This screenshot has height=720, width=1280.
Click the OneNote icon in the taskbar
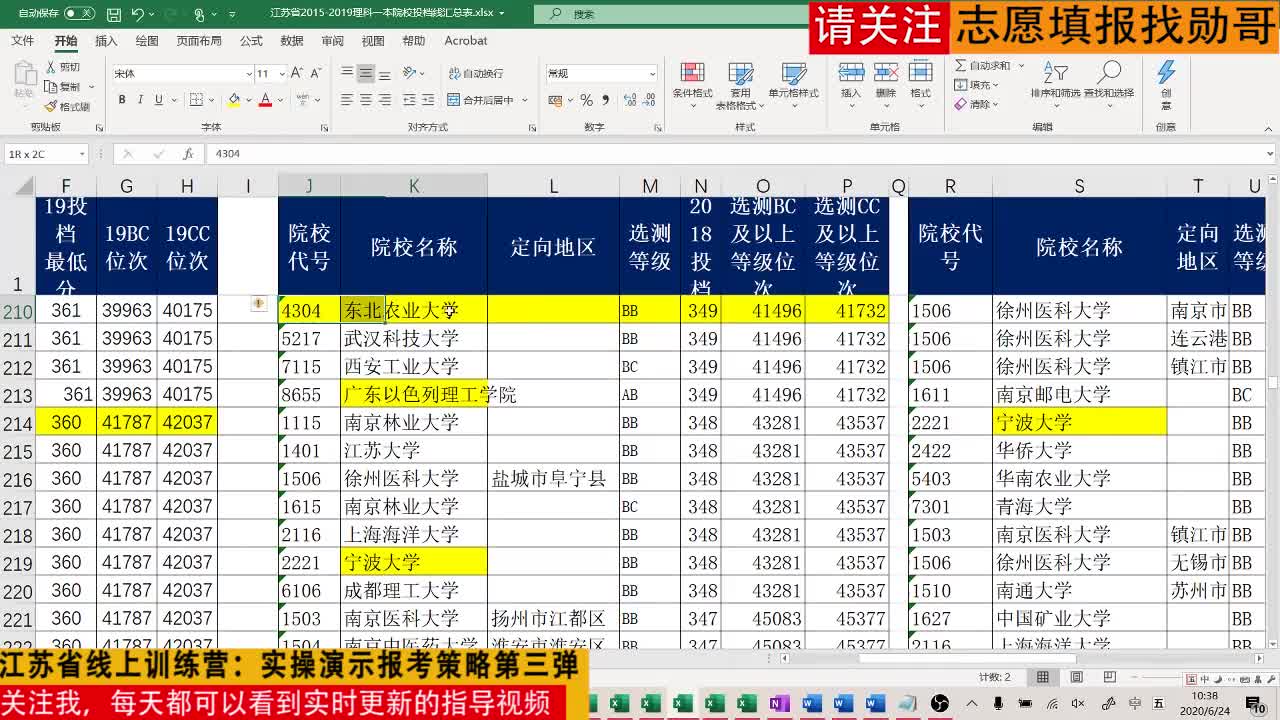779,704
